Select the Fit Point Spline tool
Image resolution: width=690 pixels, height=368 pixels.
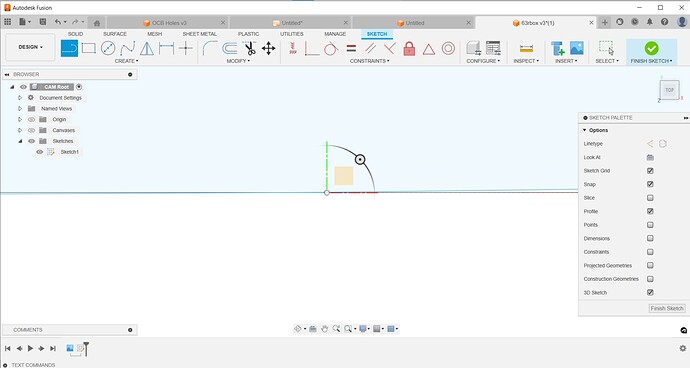tap(128, 48)
